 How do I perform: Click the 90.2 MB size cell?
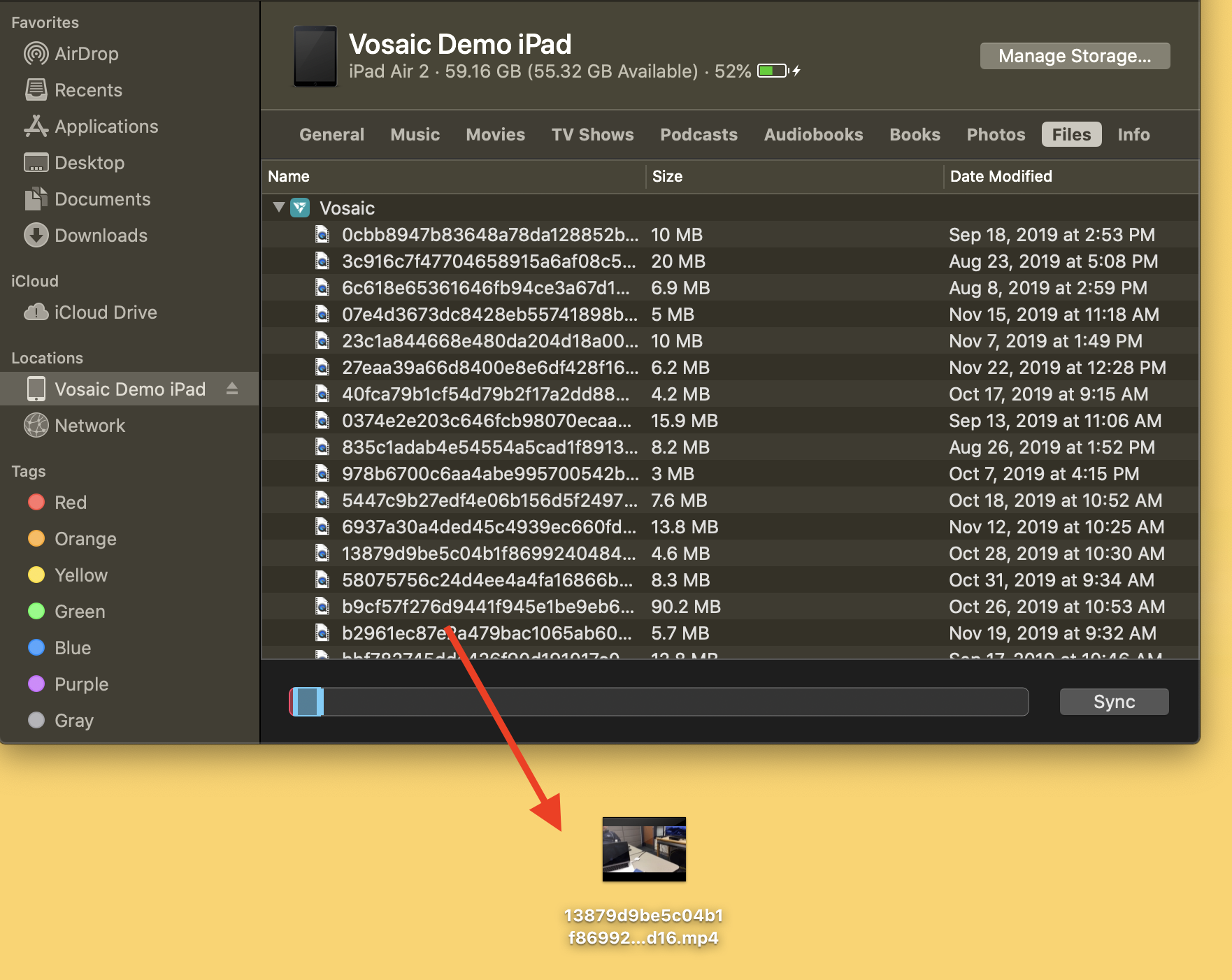click(686, 606)
